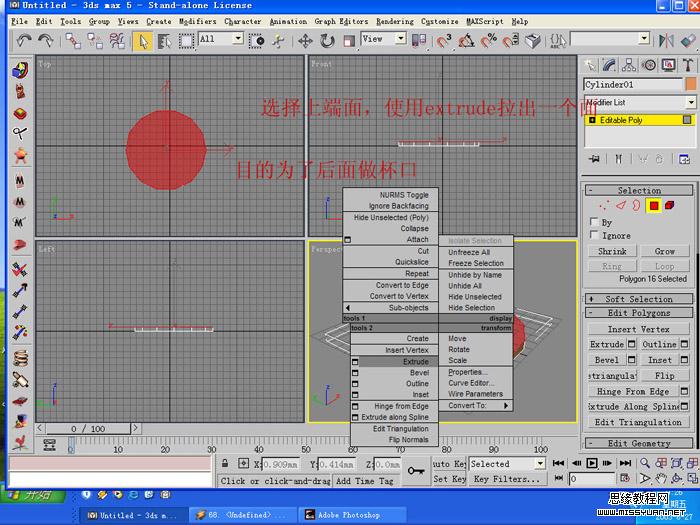Choose Hide Unselected (Poly) in quad menu

click(391, 217)
